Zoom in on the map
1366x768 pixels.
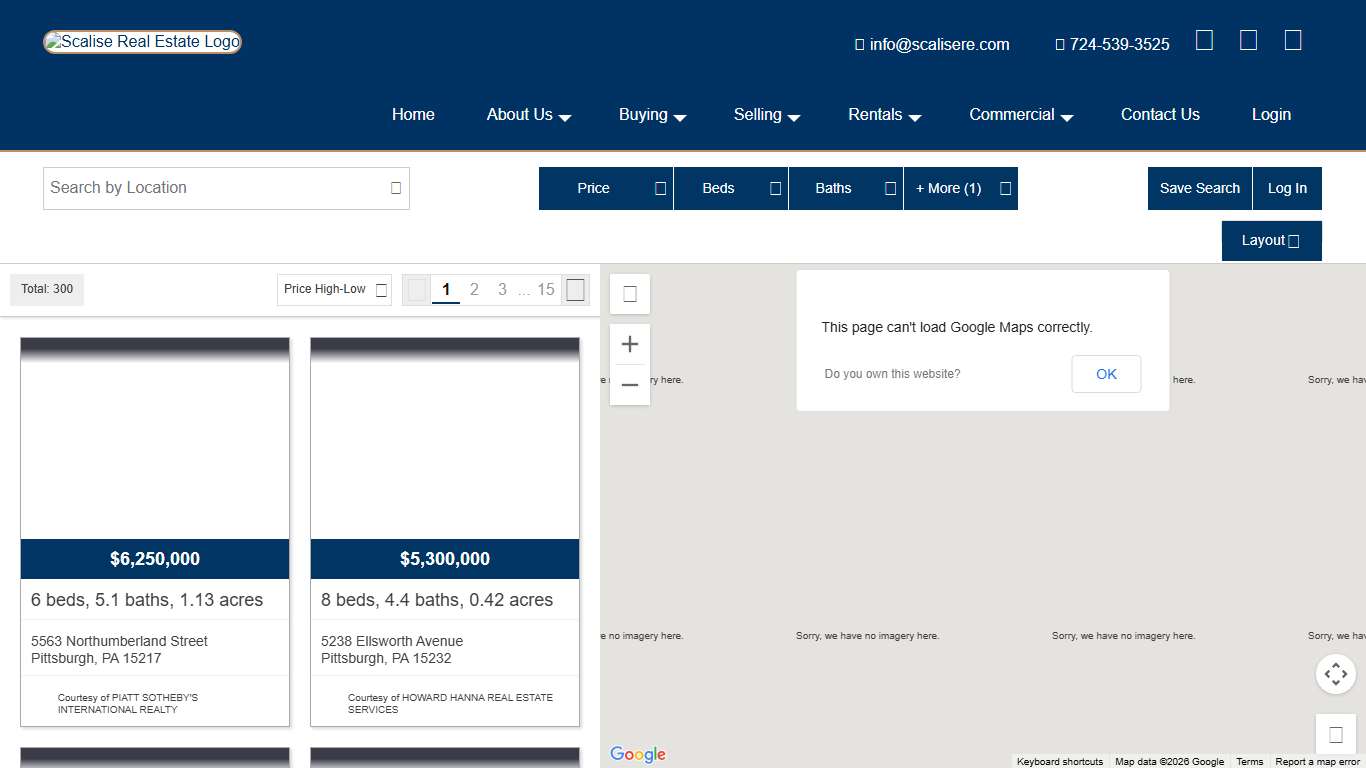(x=630, y=345)
